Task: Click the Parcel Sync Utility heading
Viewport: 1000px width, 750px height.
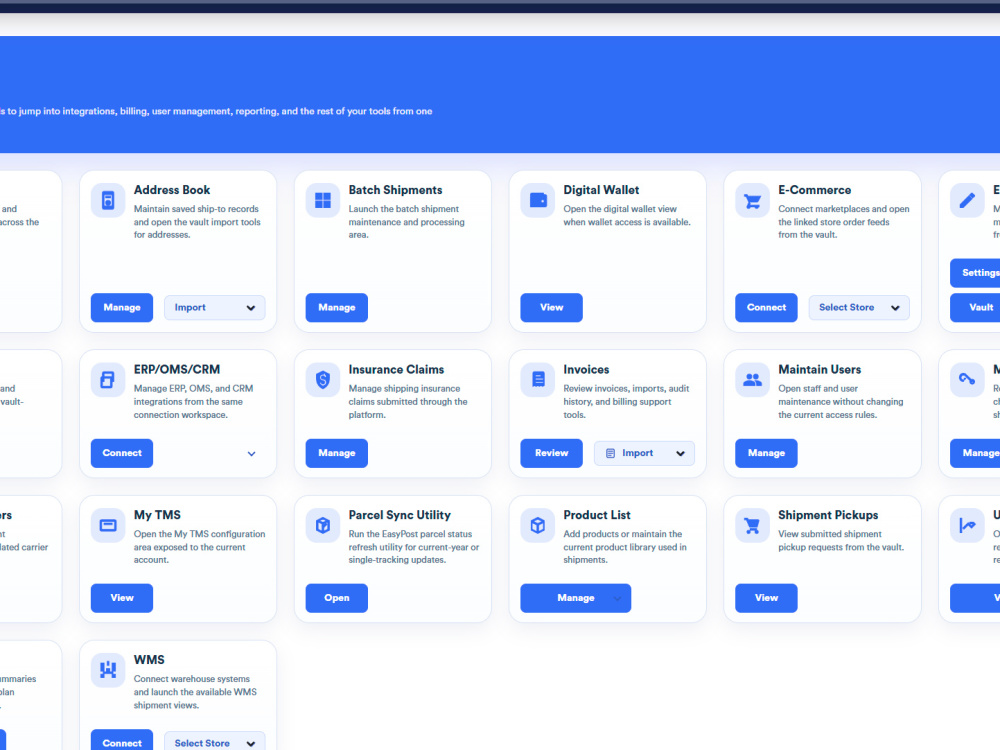Action: 399,515
